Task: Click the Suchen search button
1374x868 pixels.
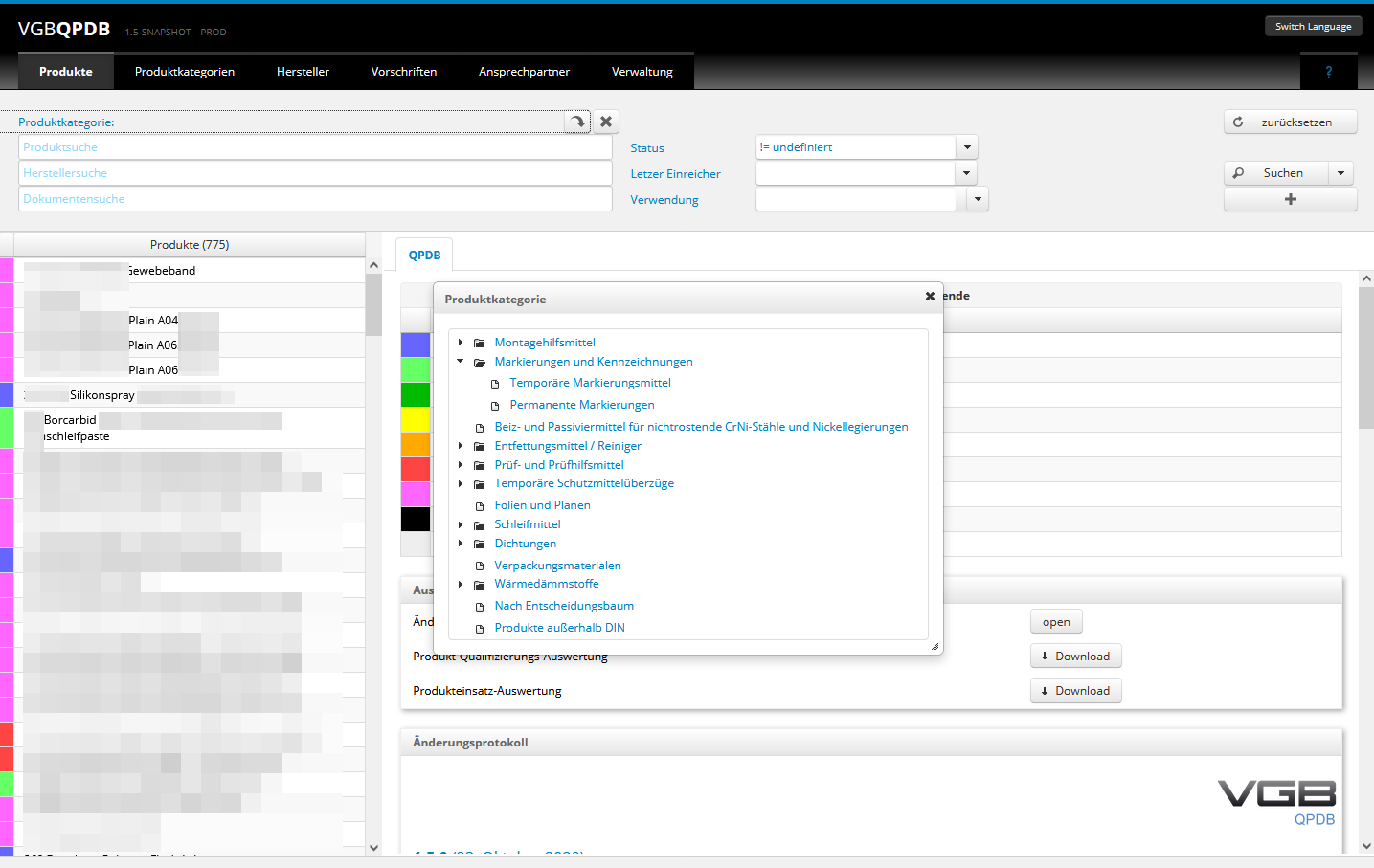Action: [x=1276, y=173]
